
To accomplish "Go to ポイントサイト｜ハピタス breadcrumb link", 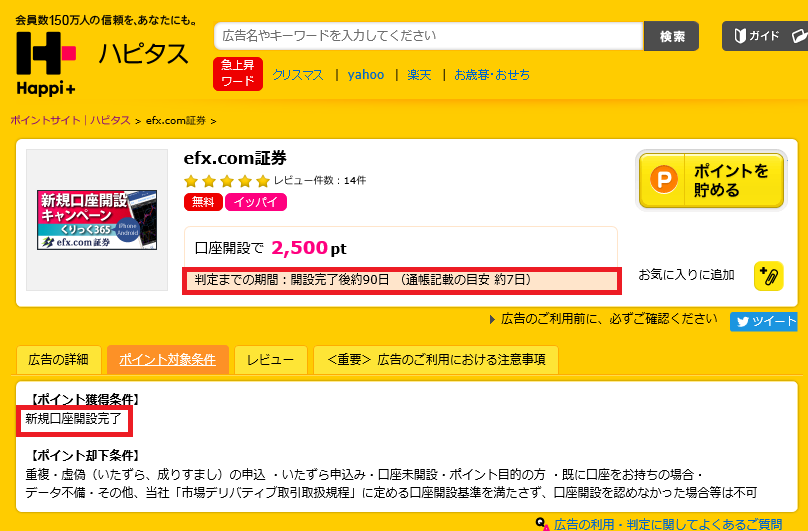I will point(71,120).
